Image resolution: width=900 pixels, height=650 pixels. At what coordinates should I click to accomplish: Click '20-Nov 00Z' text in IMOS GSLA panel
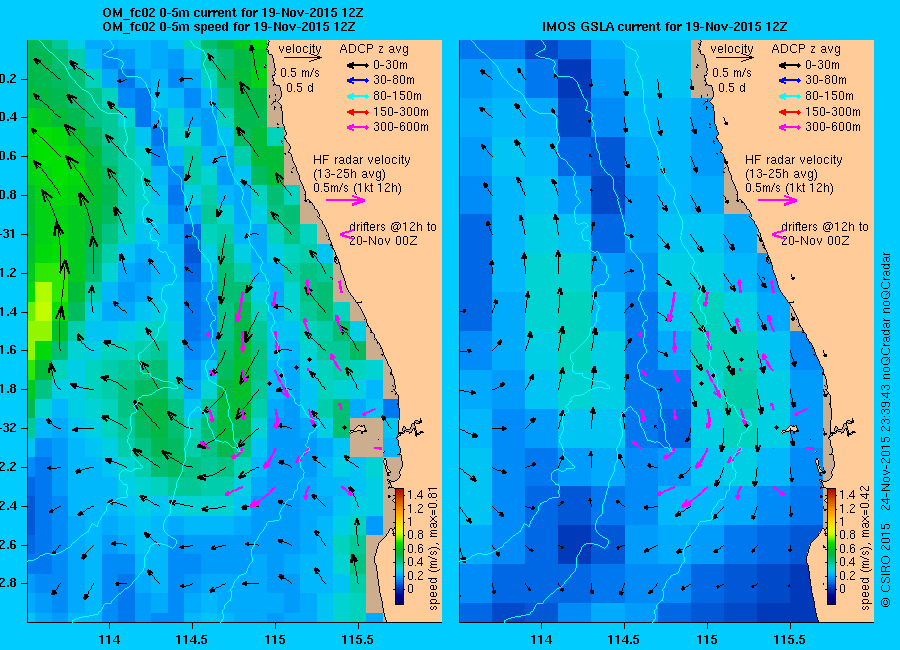click(x=815, y=241)
